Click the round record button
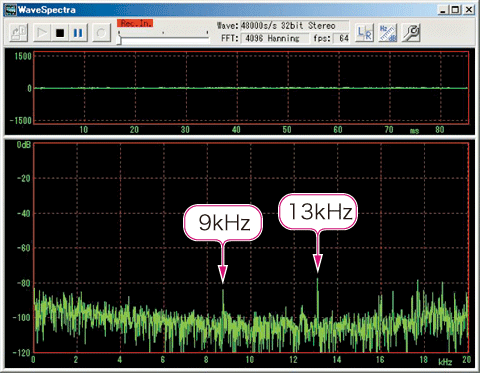Screen dimensions: 480x373 pos(101,33)
